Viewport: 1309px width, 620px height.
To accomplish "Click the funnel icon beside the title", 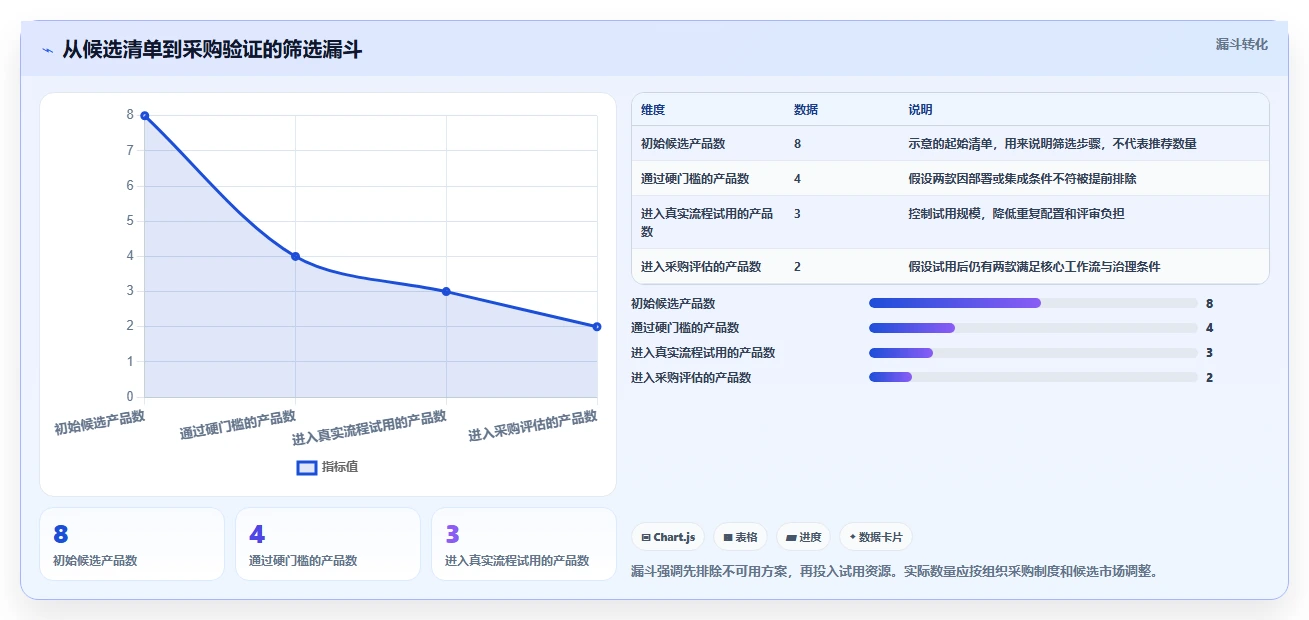I will click(47, 50).
